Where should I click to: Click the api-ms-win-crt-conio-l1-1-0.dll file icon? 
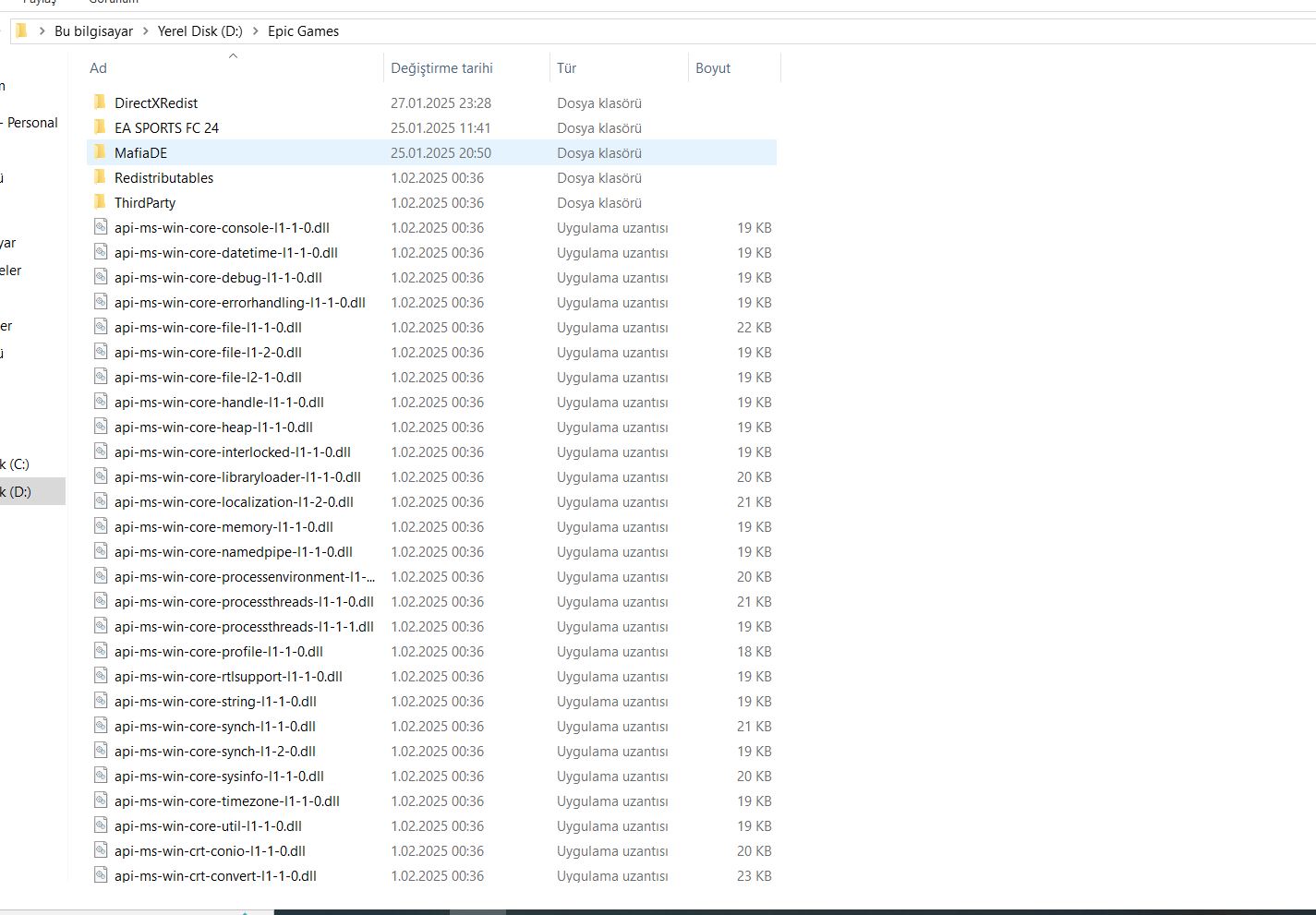click(x=100, y=850)
